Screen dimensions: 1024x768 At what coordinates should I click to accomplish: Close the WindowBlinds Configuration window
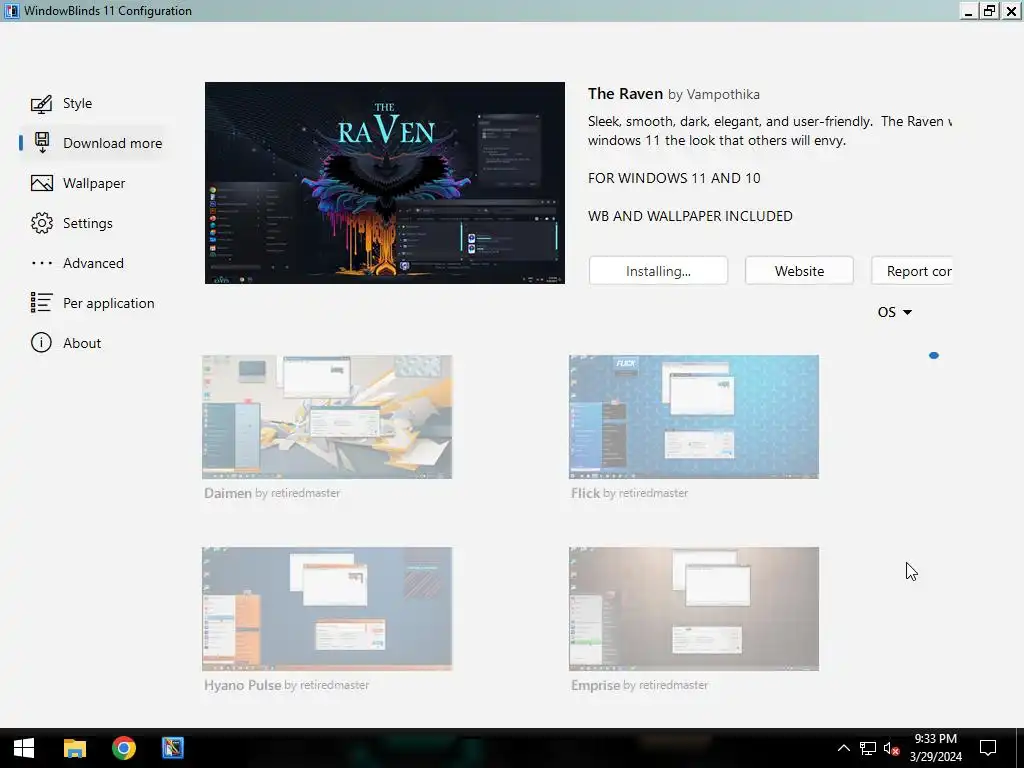click(1011, 11)
